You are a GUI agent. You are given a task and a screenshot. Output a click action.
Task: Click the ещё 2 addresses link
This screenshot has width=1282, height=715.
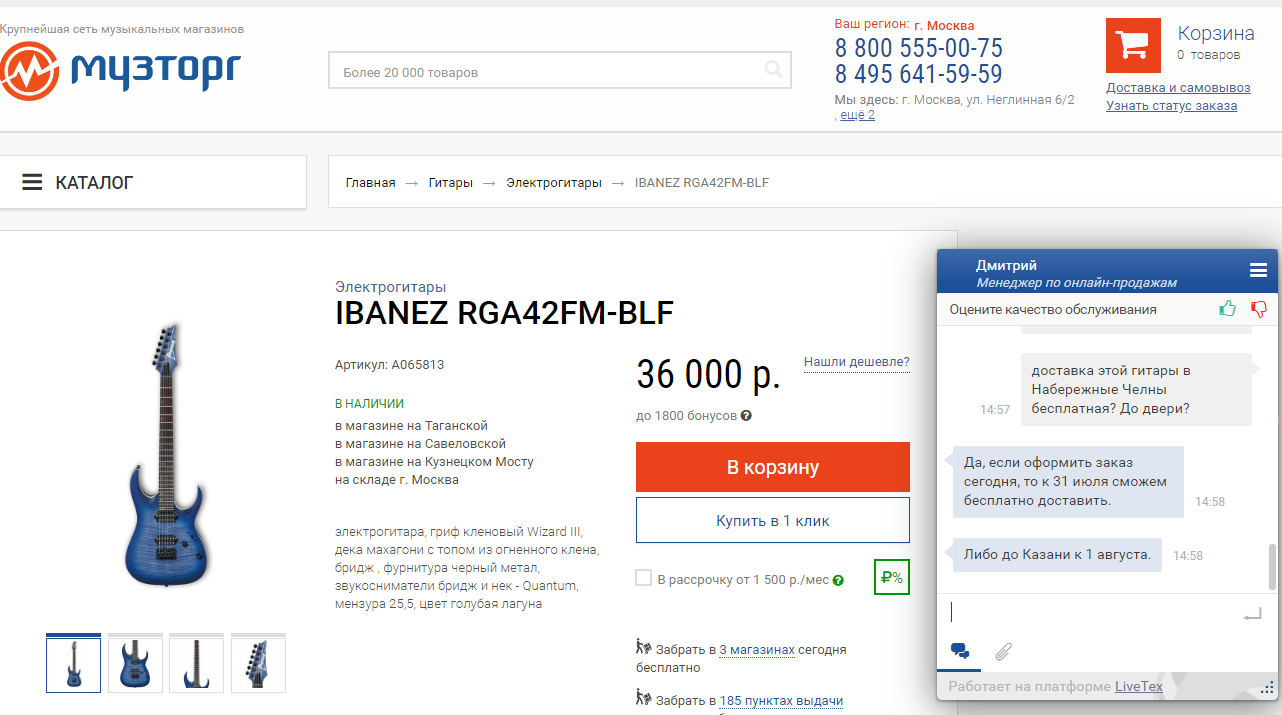[857, 115]
